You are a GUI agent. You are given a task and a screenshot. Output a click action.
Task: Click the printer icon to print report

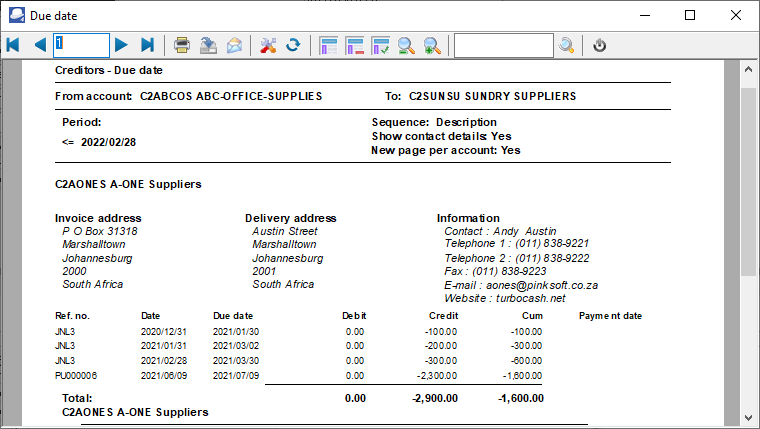click(182, 45)
